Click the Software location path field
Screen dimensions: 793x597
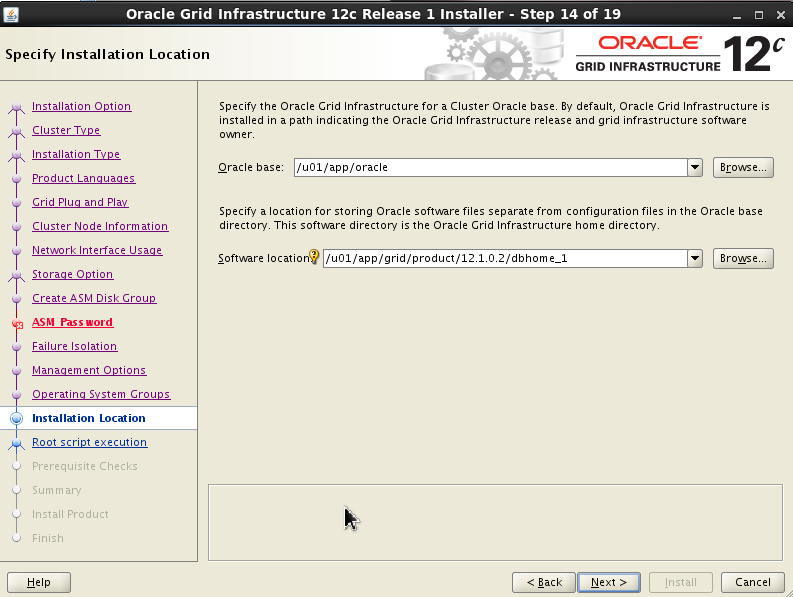click(x=505, y=259)
